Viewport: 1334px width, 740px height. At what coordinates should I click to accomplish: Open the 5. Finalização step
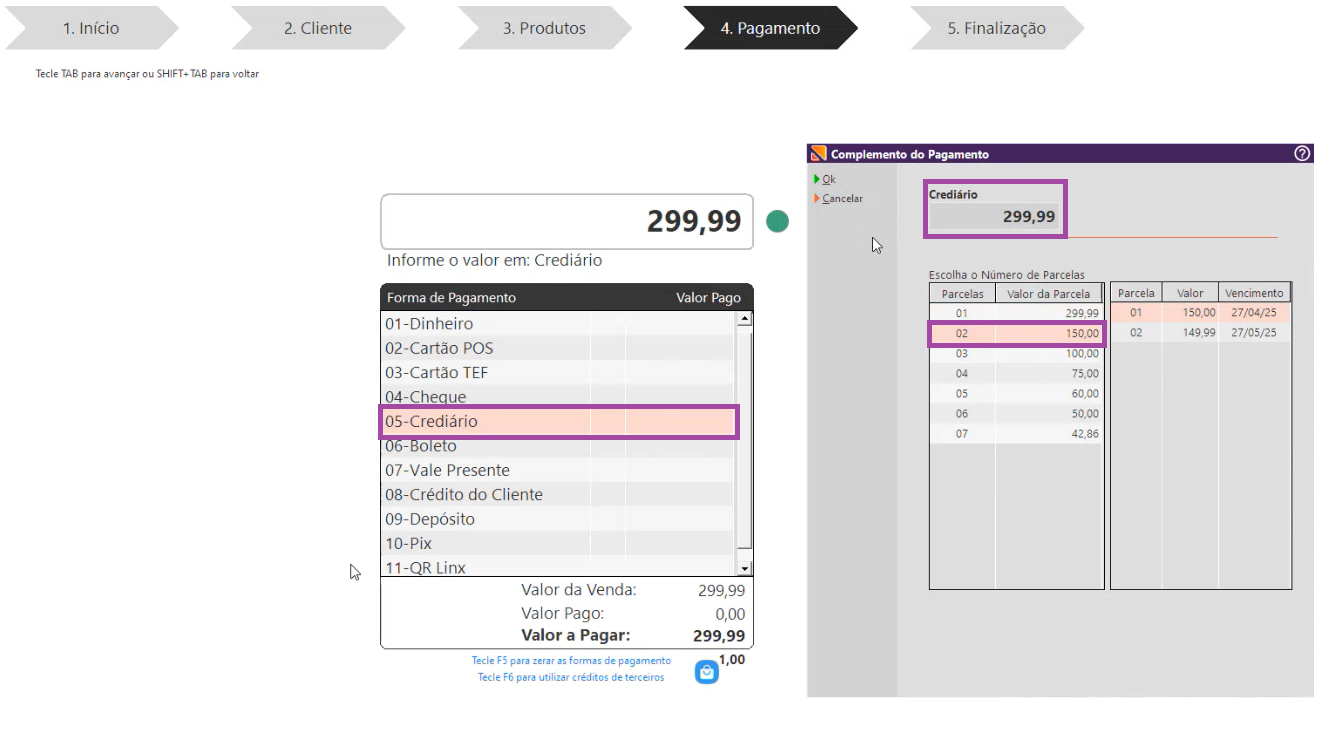point(996,28)
